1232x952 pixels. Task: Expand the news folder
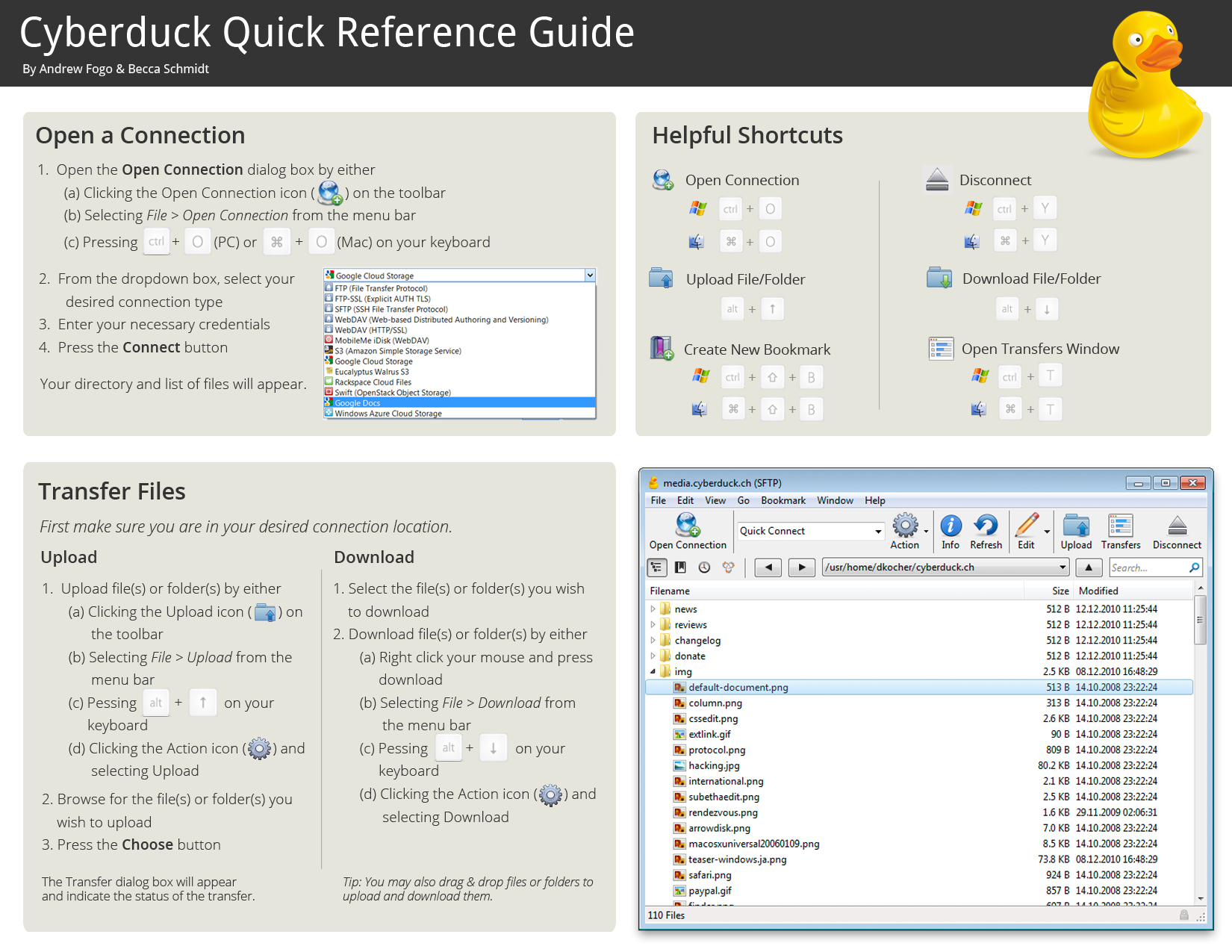653,609
